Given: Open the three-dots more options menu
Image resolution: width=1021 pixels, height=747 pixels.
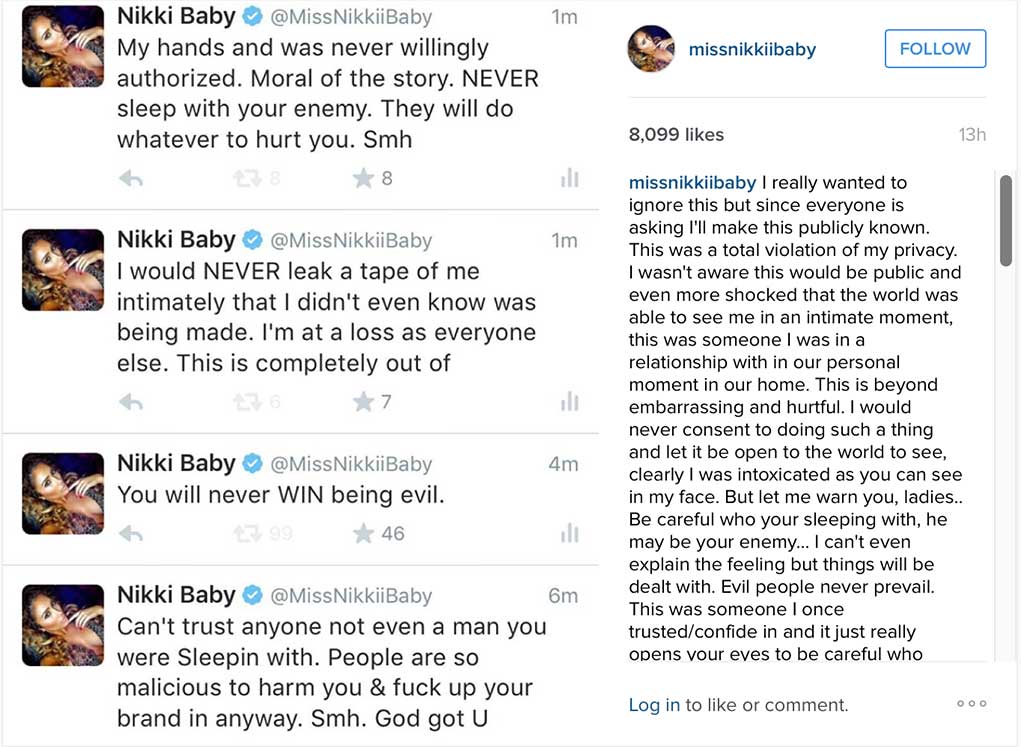Looking at the screenshot, I should pyautogui.click(x=971, y=704).
